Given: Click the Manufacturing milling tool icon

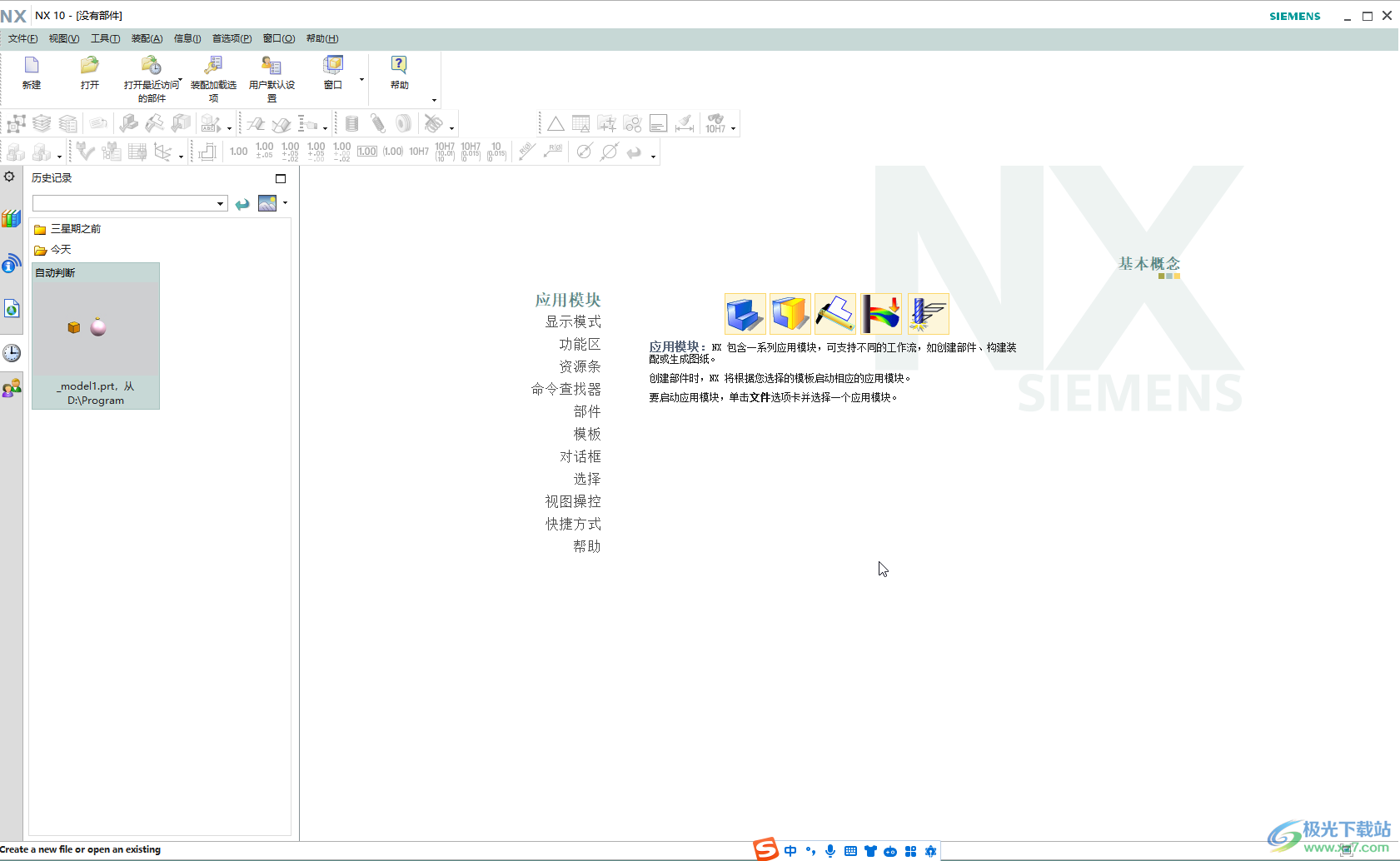Looking at the screenshot, I should pyautogui.click(x=928, y=314).
